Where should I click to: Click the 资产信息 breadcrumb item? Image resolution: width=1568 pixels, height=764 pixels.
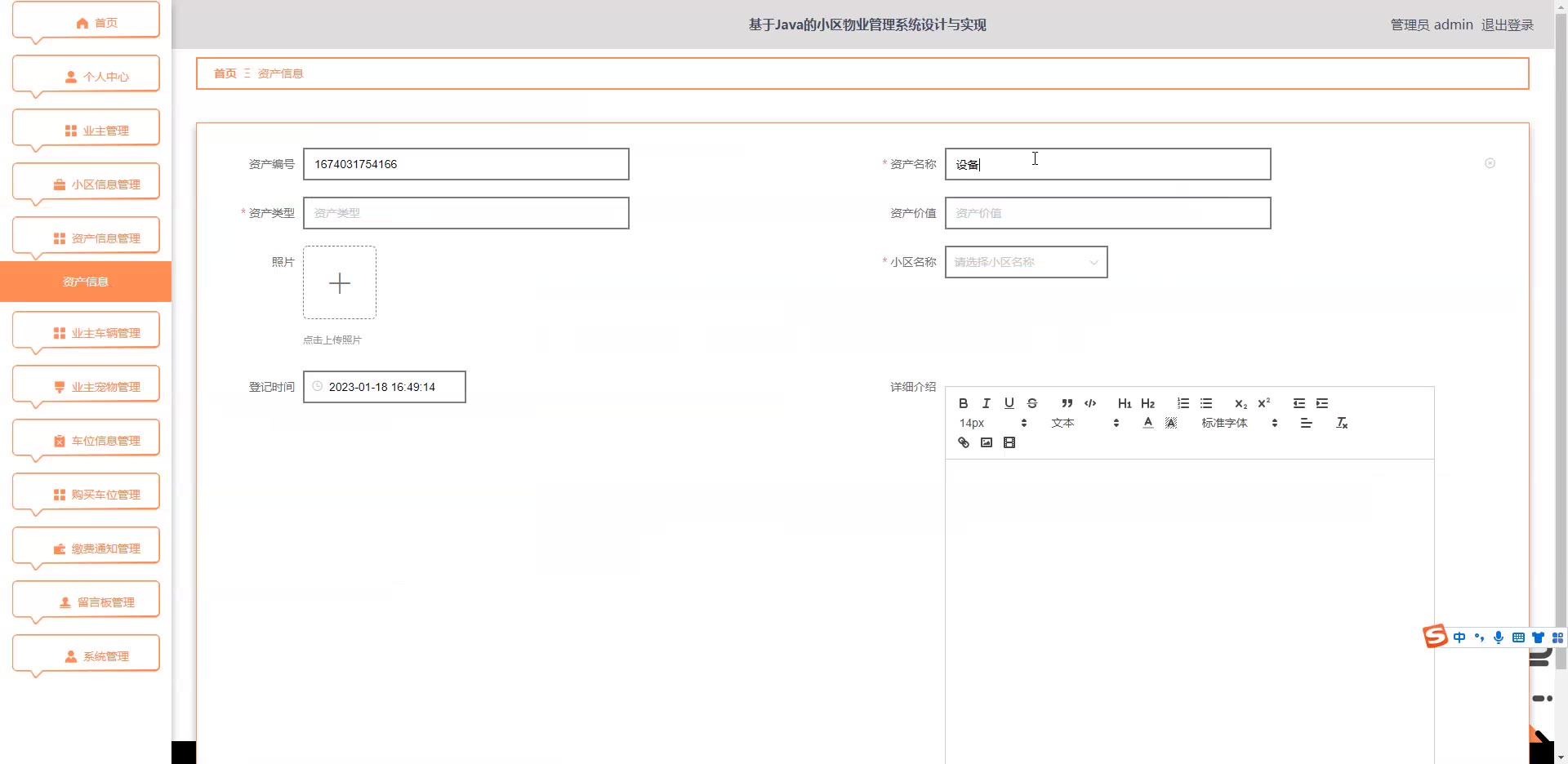(x=280, y=73)
